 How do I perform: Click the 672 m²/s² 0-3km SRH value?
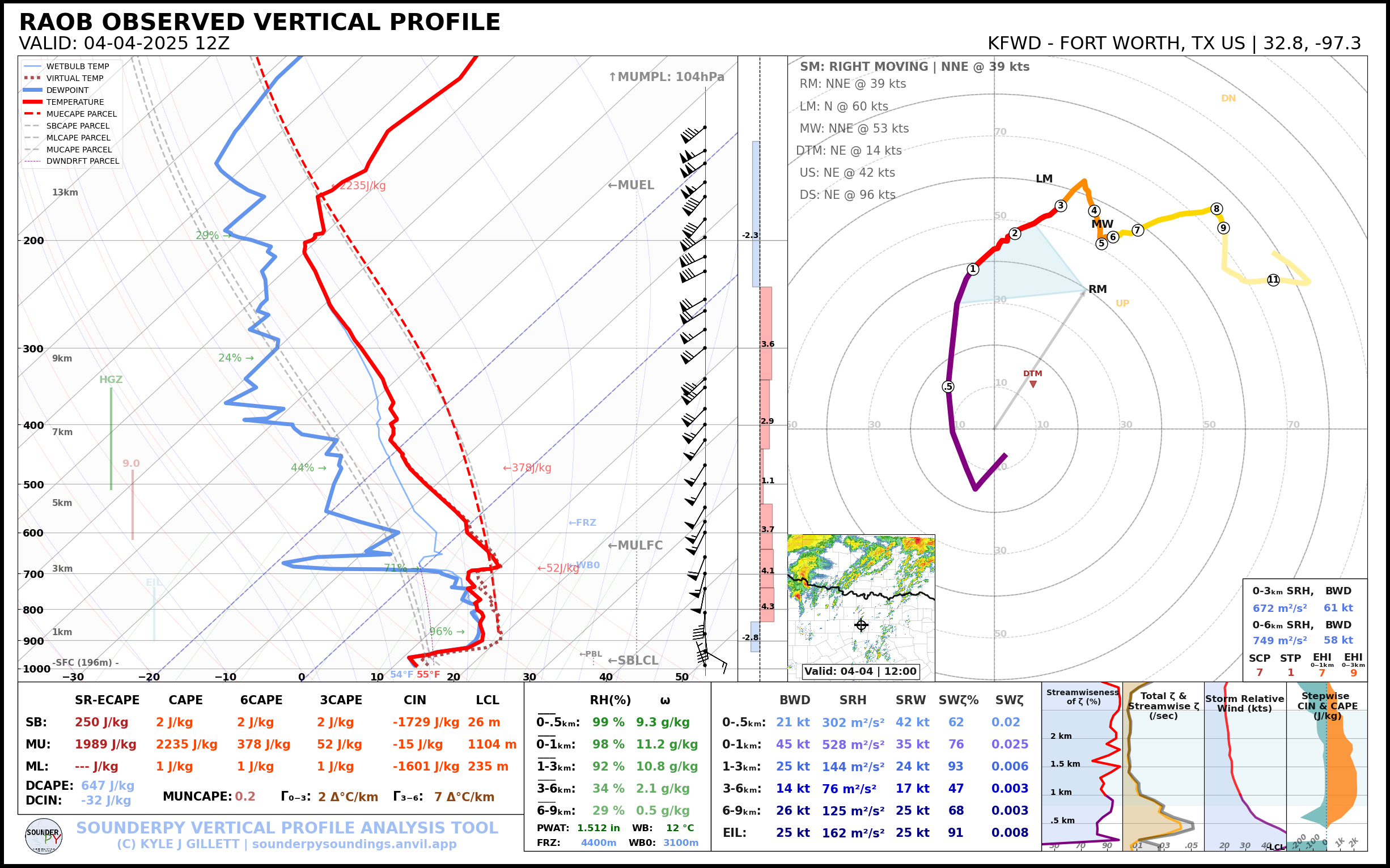click(x=1279, y=608)
